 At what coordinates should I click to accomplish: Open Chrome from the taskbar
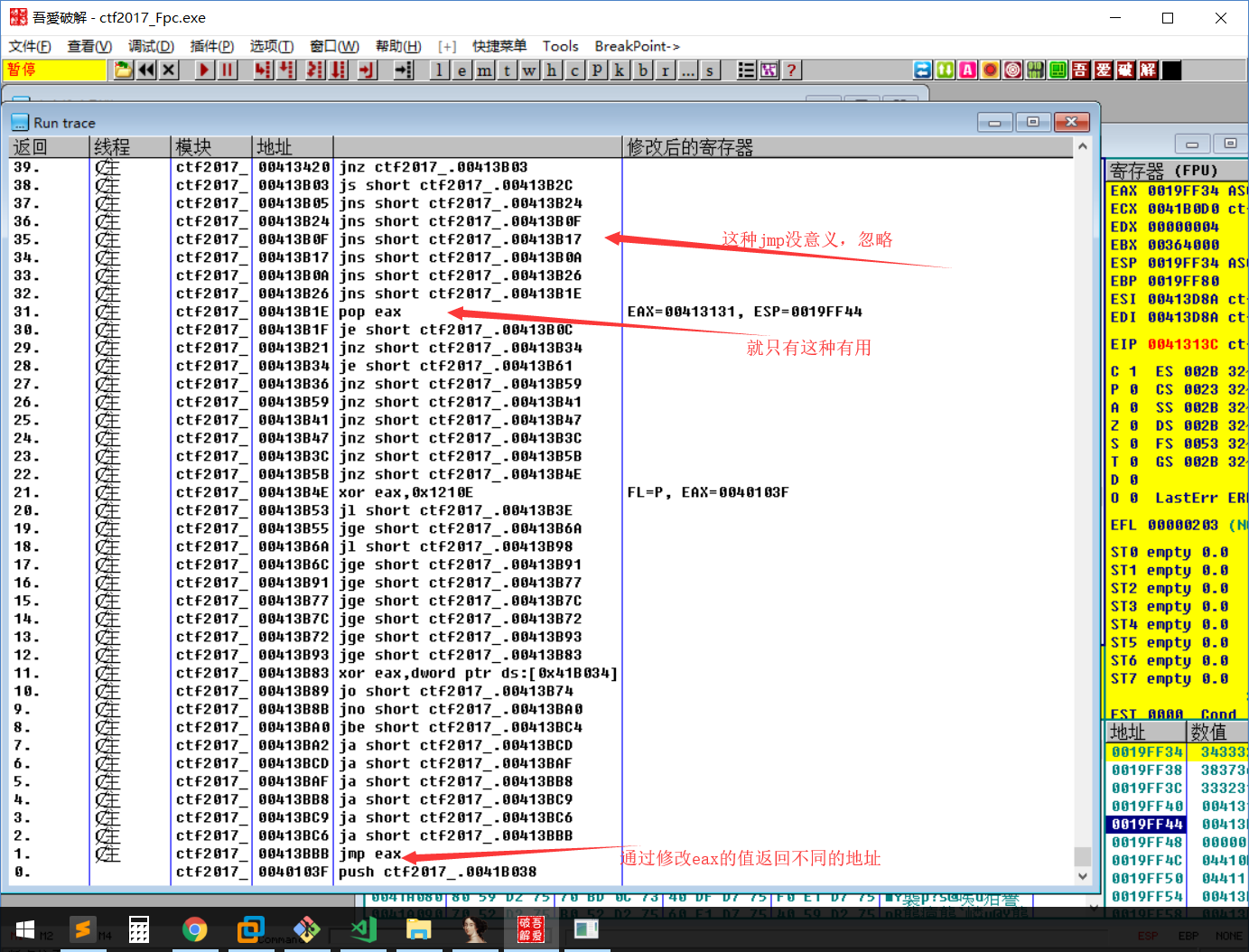194,929
